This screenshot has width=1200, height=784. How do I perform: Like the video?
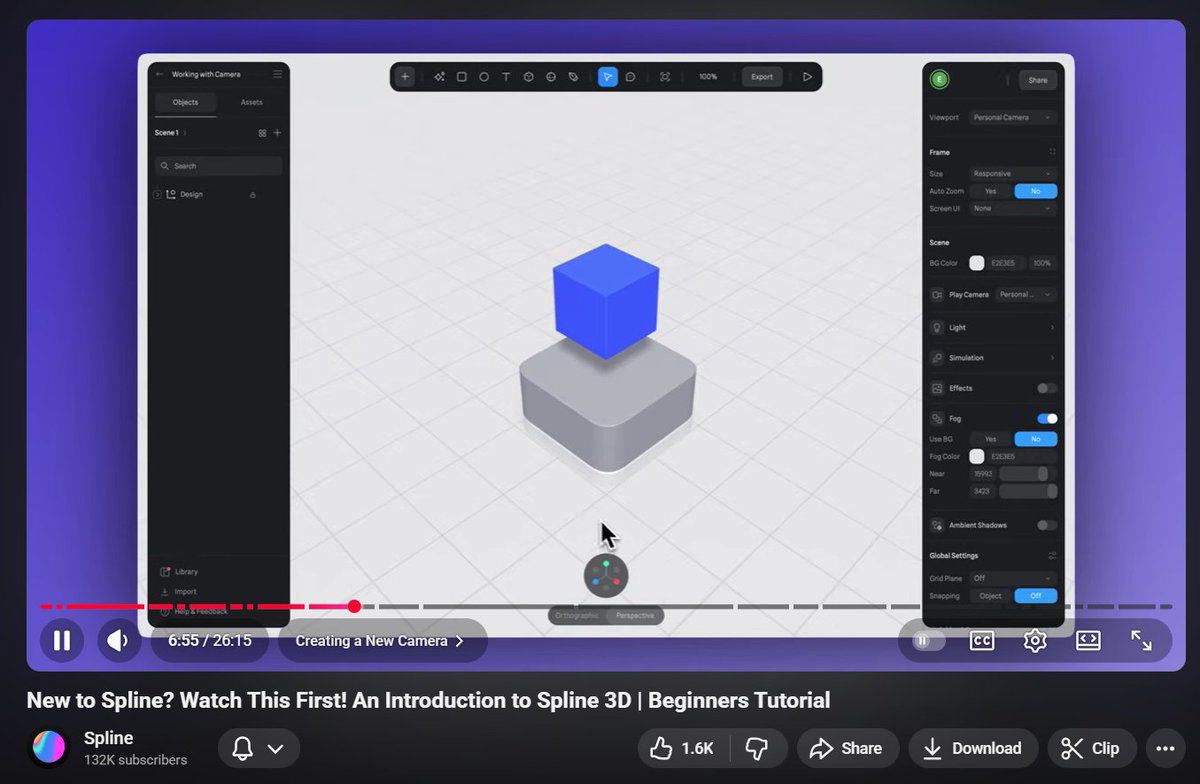click(683, 748)
